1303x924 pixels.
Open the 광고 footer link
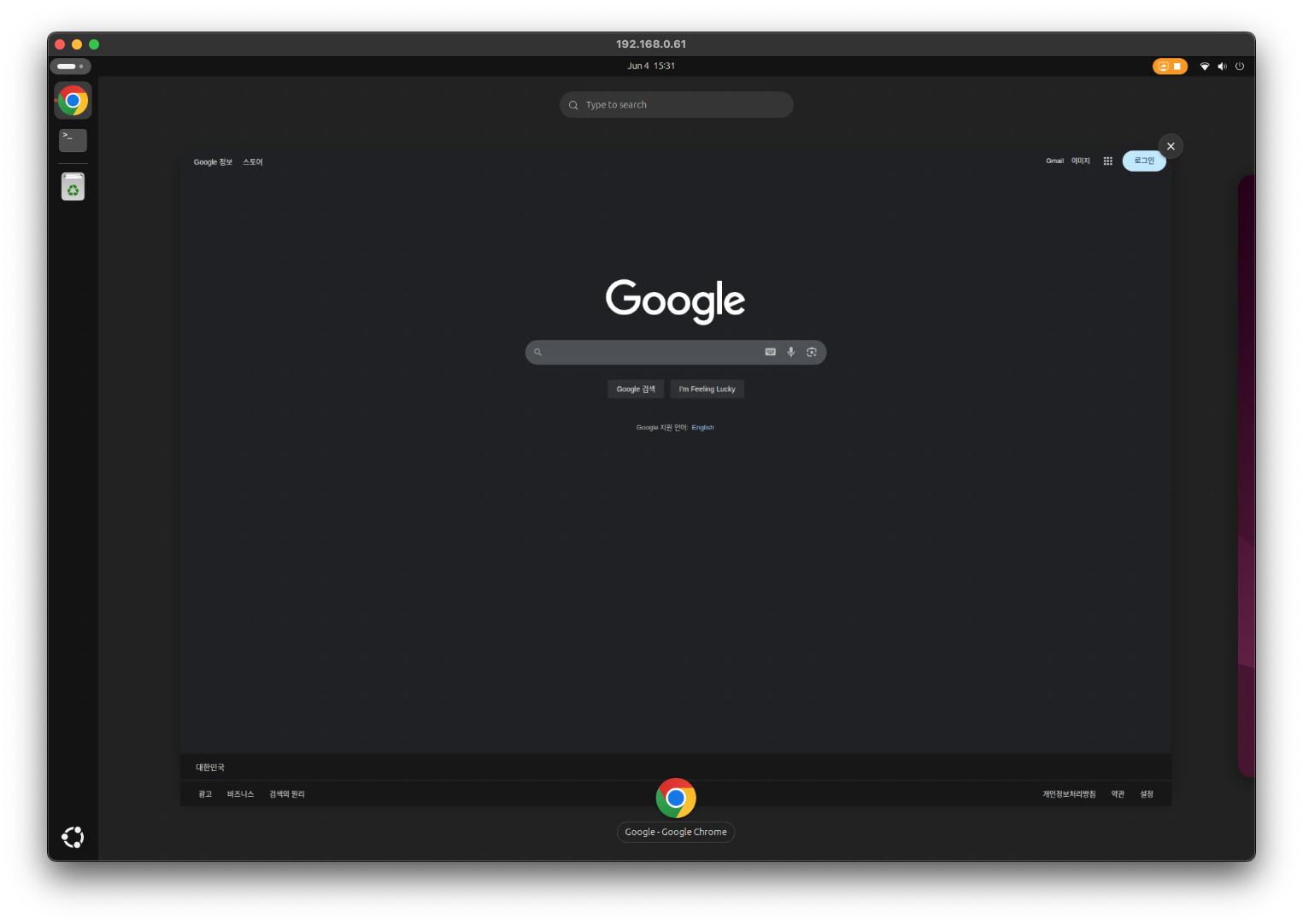205,794
